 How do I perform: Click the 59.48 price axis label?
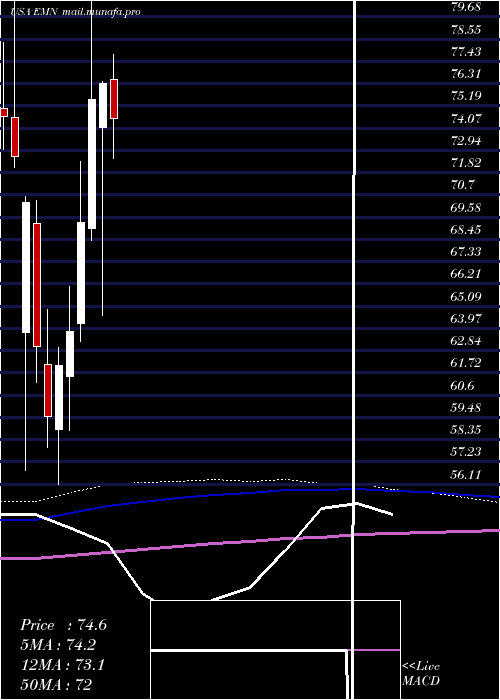(467, 408)
